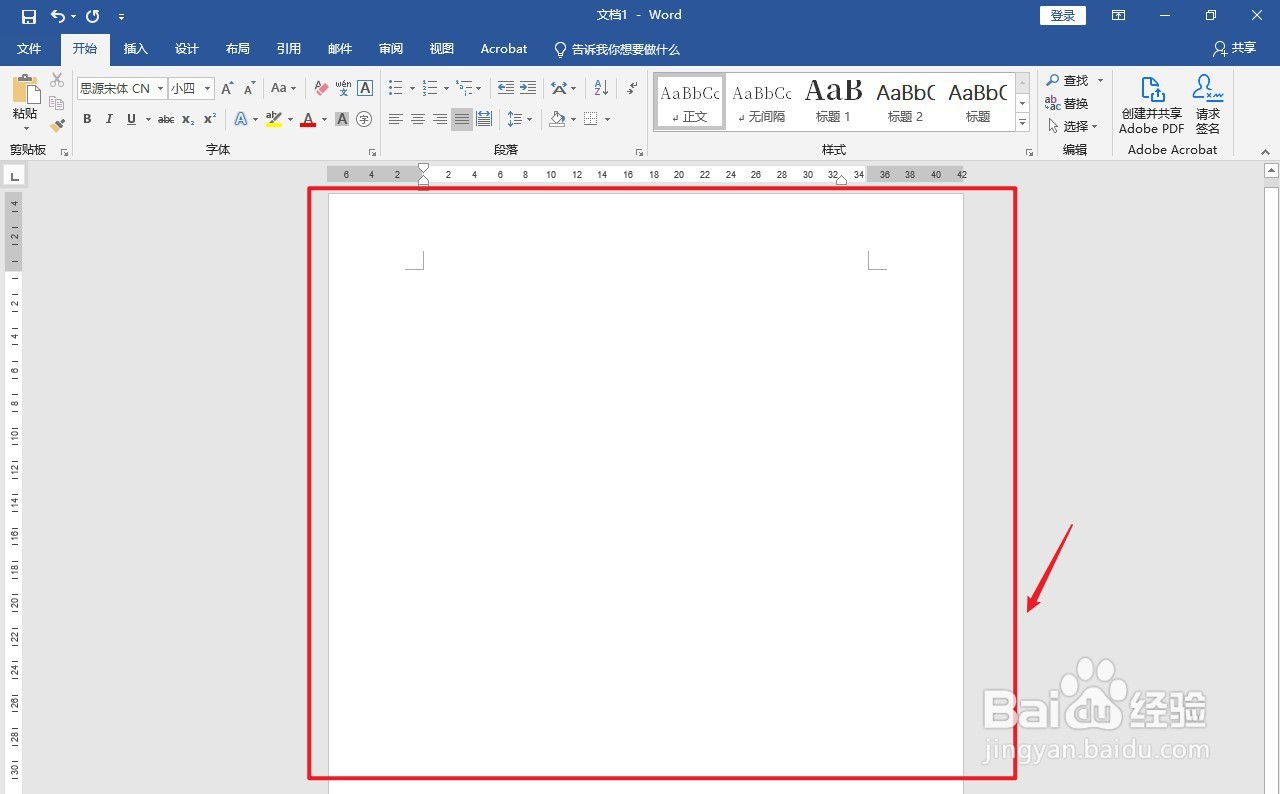The width and height of the screenshot is (1280, 794).
Task: Click the Redo icon in quick access toolbar
Action: point(93,16)
